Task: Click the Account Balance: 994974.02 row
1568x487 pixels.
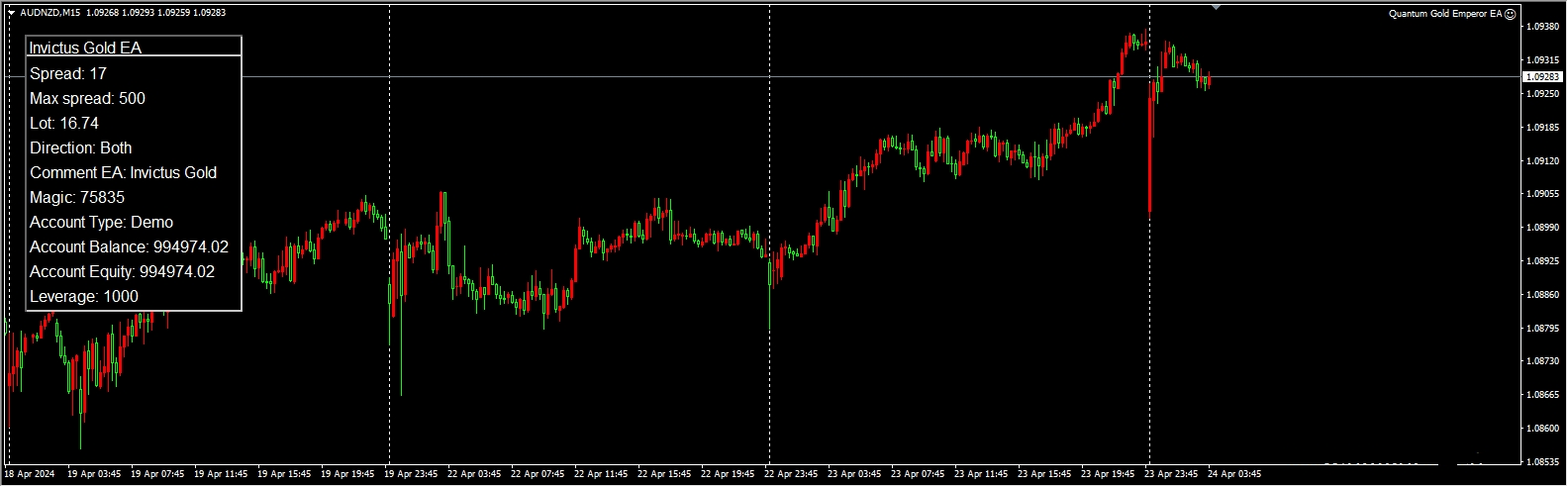Action: coord(129,247)
